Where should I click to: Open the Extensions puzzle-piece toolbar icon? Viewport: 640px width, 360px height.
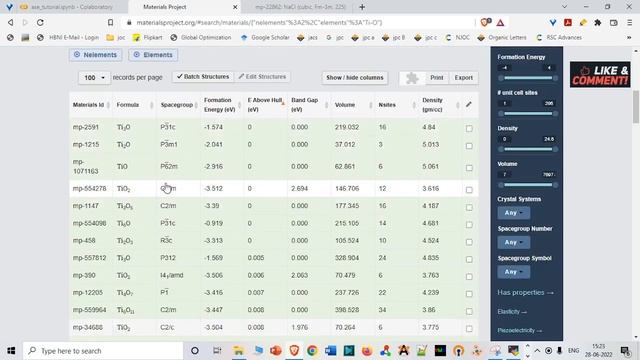[x=598, y=22]
